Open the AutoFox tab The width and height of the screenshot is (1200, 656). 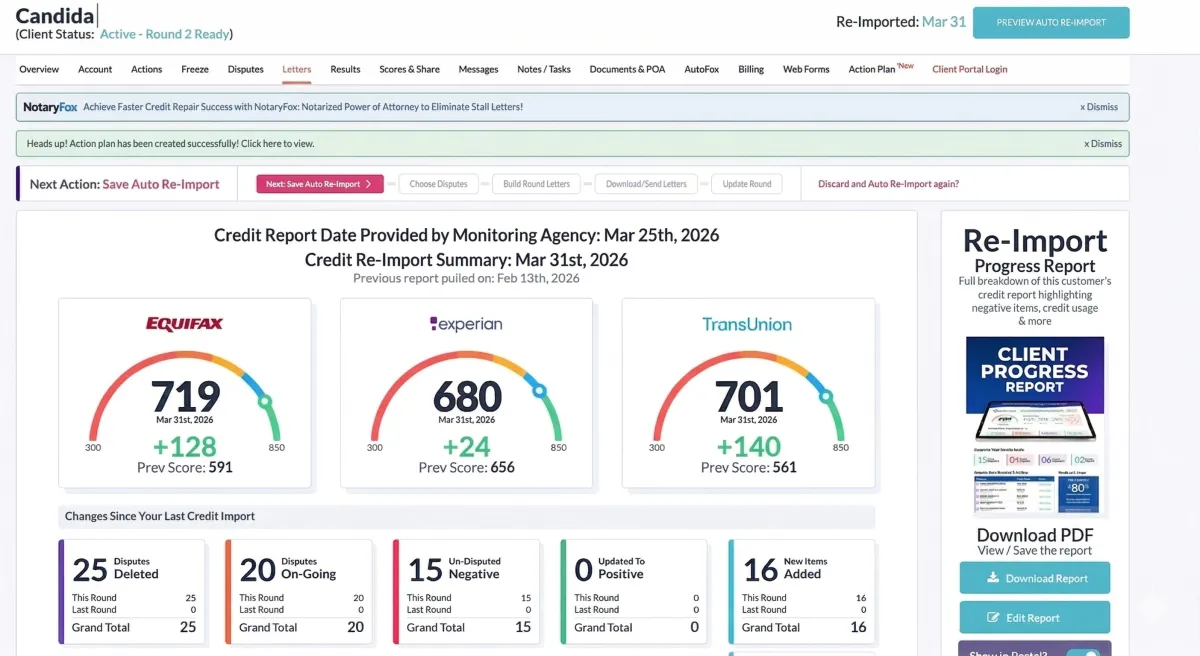click(702, 69)
